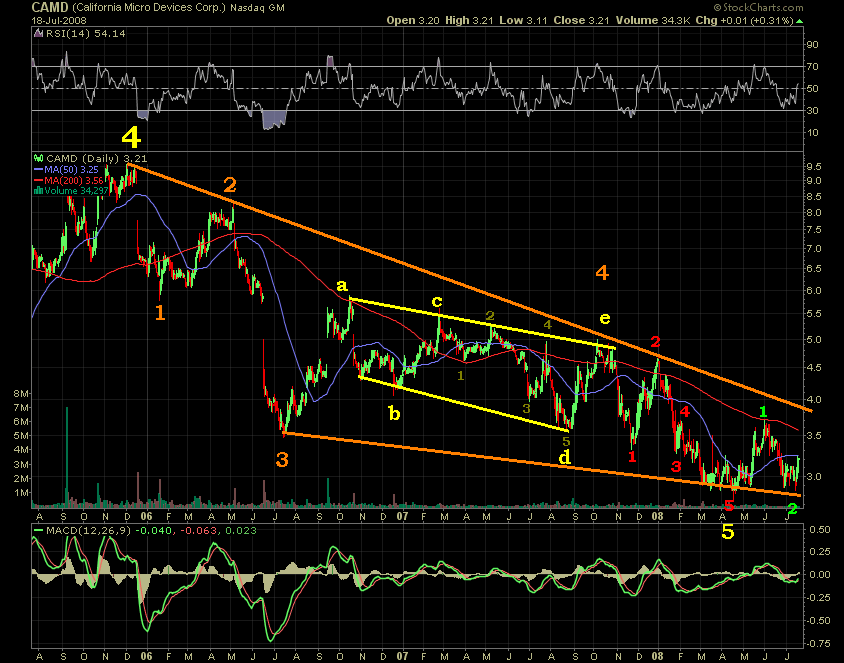The width and height of the screenshot is (844, 663).
Task: Click the candlestick icon beside CAMD (Daily)
Action: 38,159
